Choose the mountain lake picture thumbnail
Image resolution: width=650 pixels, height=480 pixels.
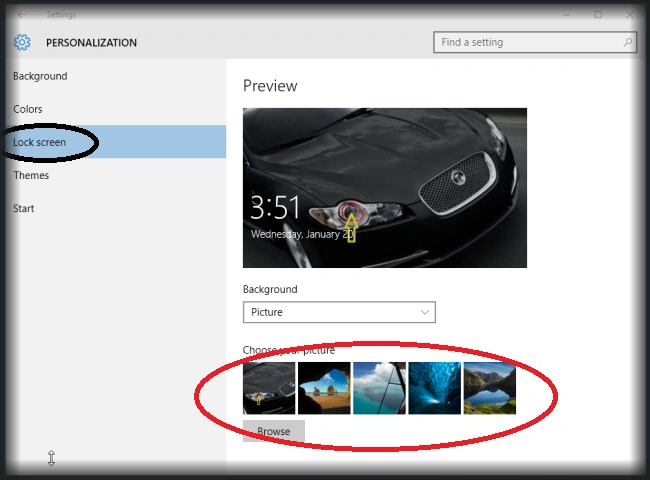pyautogui.click(x=490, y=388)
